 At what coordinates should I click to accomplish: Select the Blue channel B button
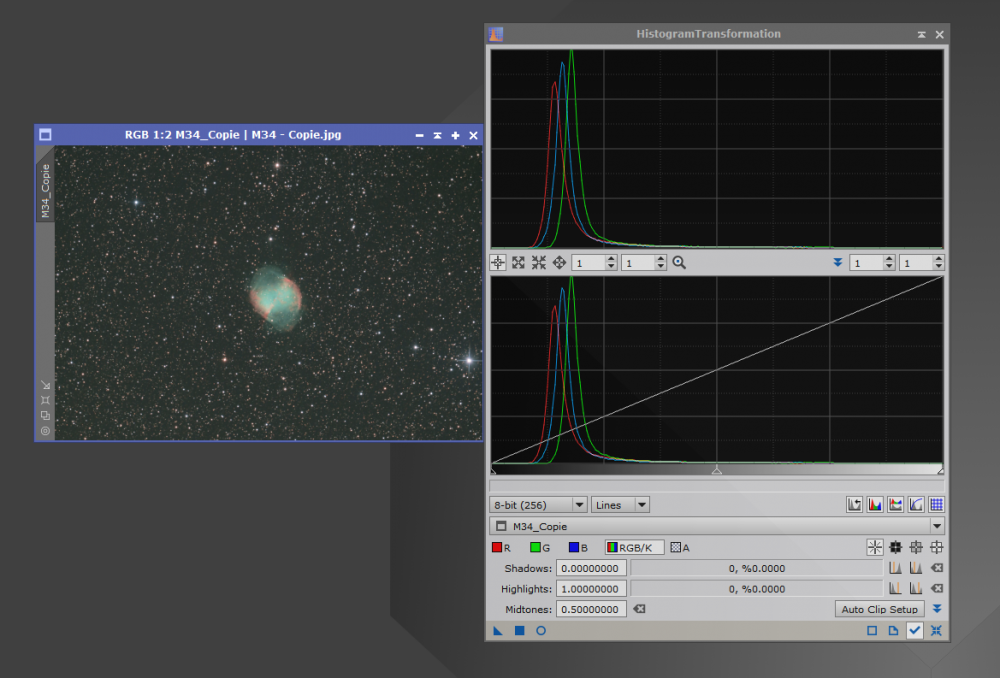click(578, 547)
